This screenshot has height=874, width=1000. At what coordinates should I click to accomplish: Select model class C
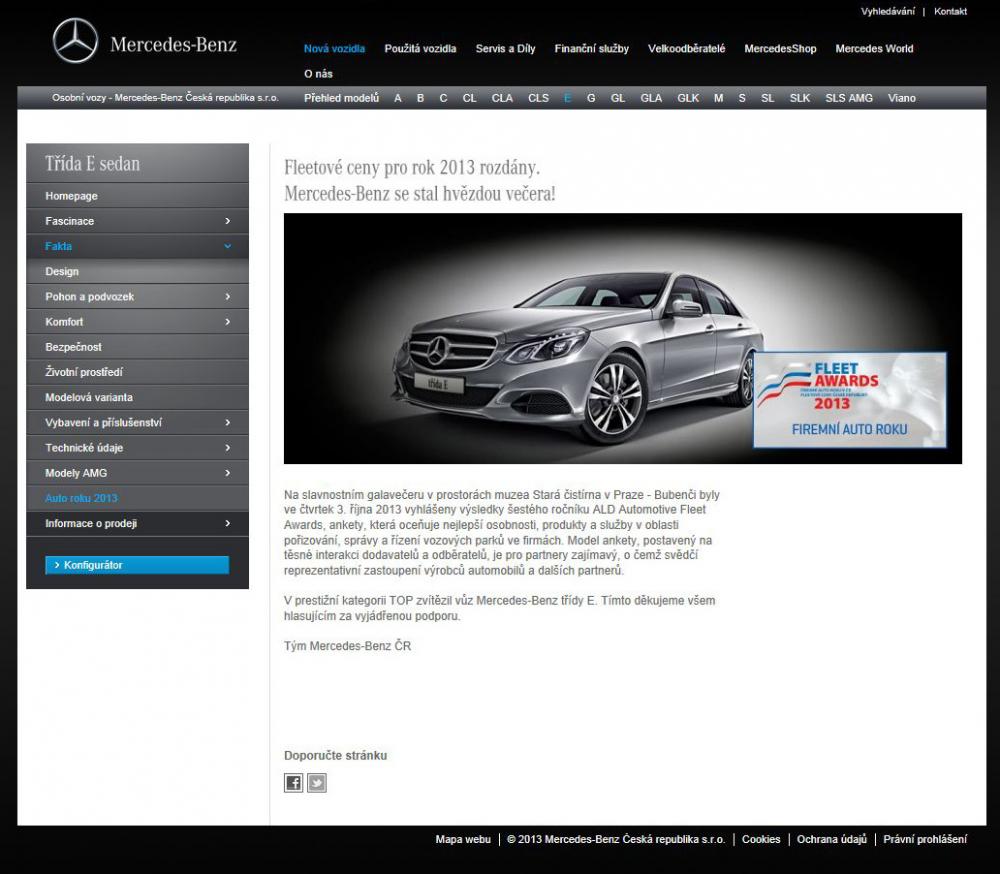coord(443,98)
